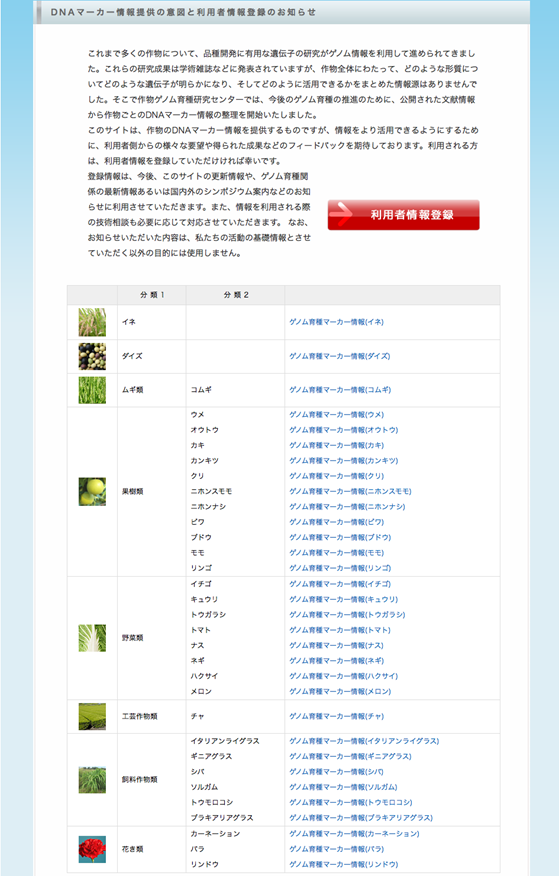
Task: Click the grass thumbnail for 飼料作物類
Action: (92, 780)
